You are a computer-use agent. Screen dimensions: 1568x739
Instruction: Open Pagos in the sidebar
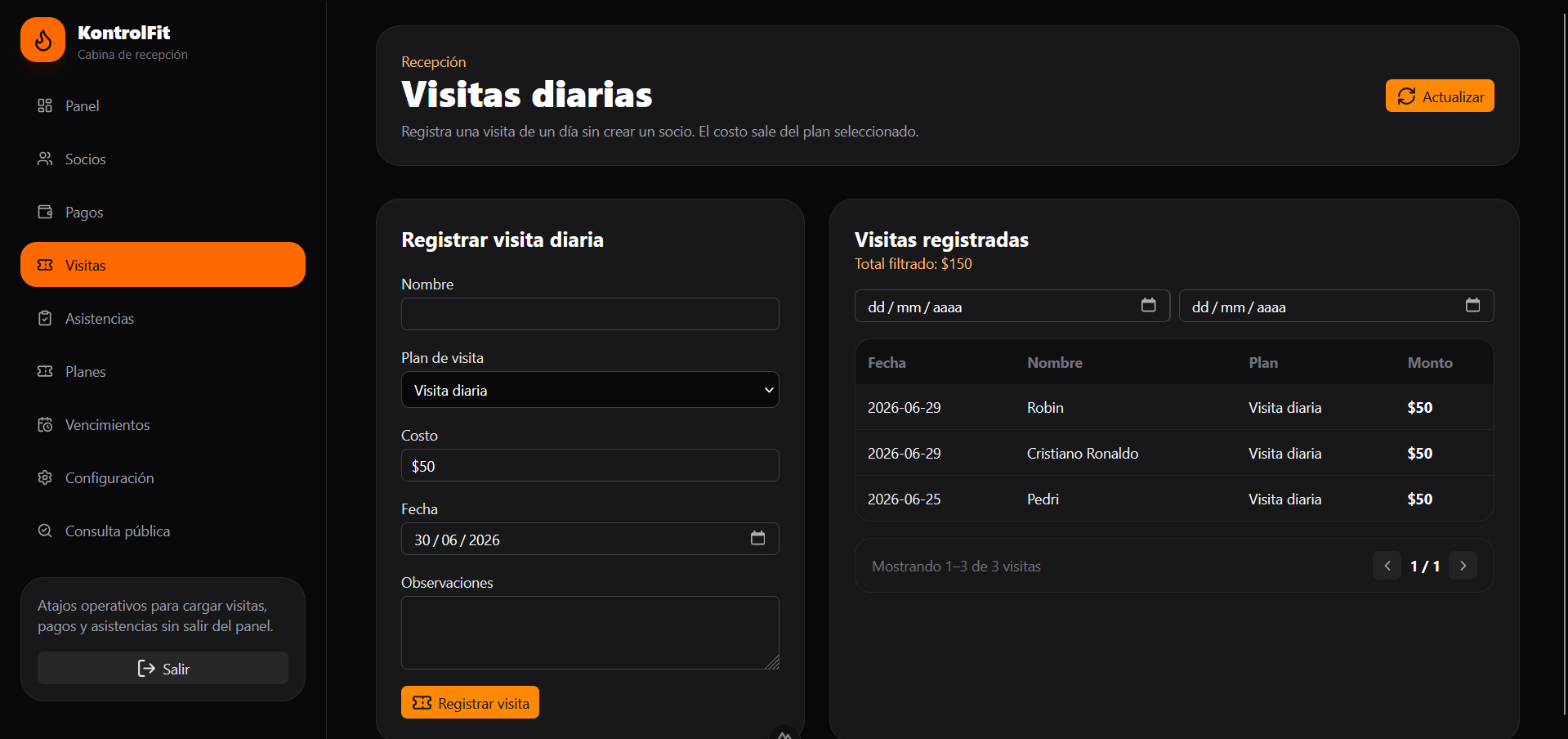point(163,212)
